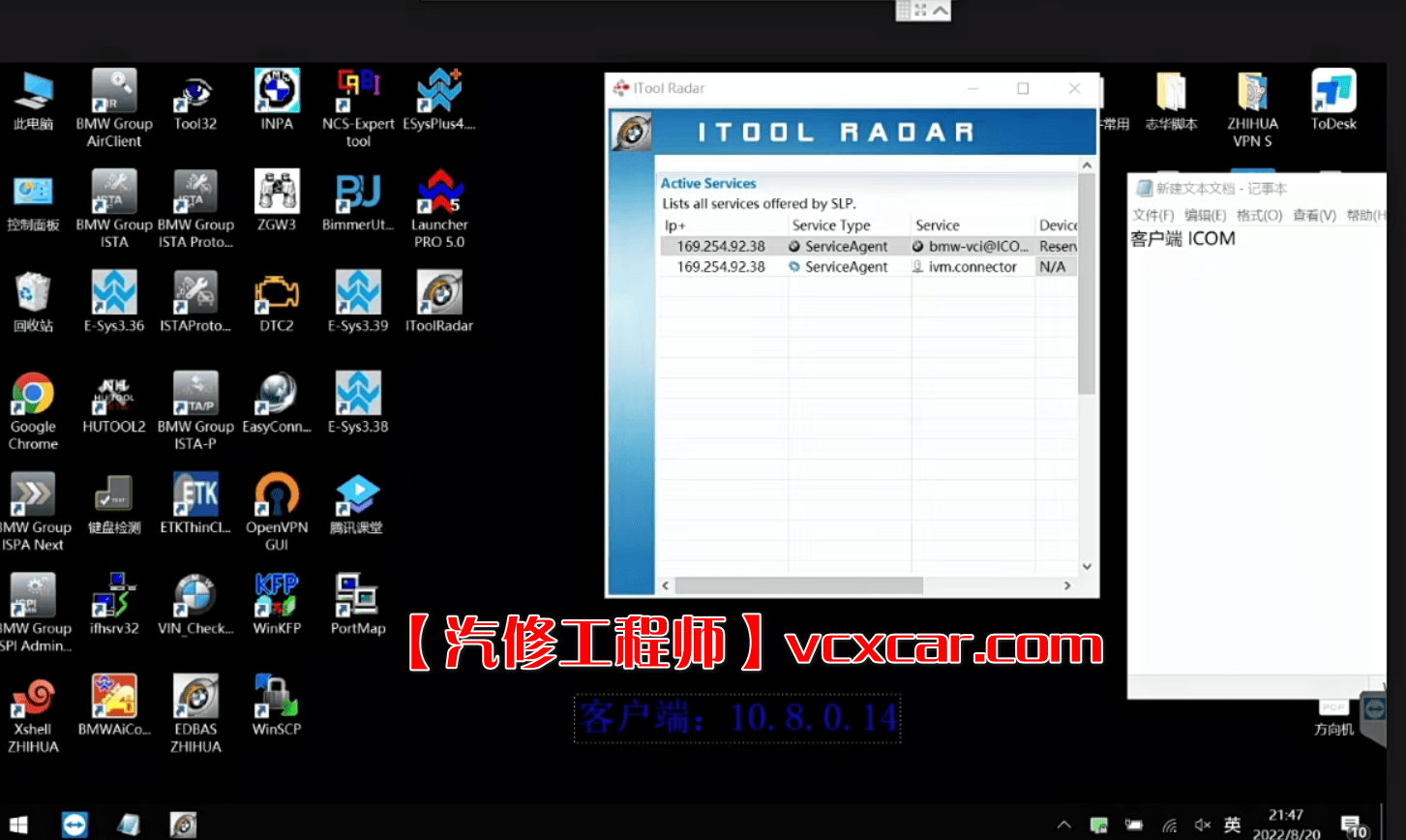This screenshot has height=840, width=1406.
Task: Launch the INPA diagnostic tool
Action: coord(276,94)
